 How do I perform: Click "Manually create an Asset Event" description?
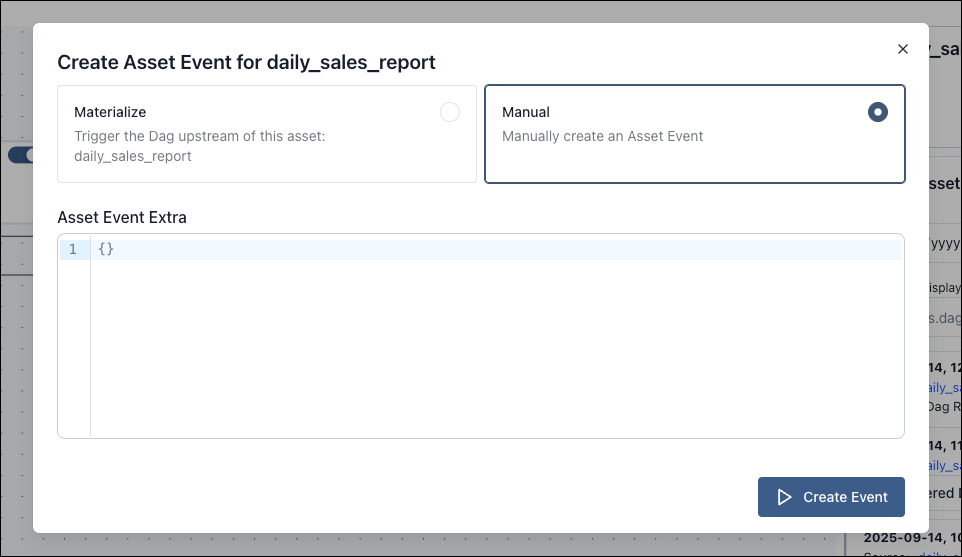tap(602, 136)
